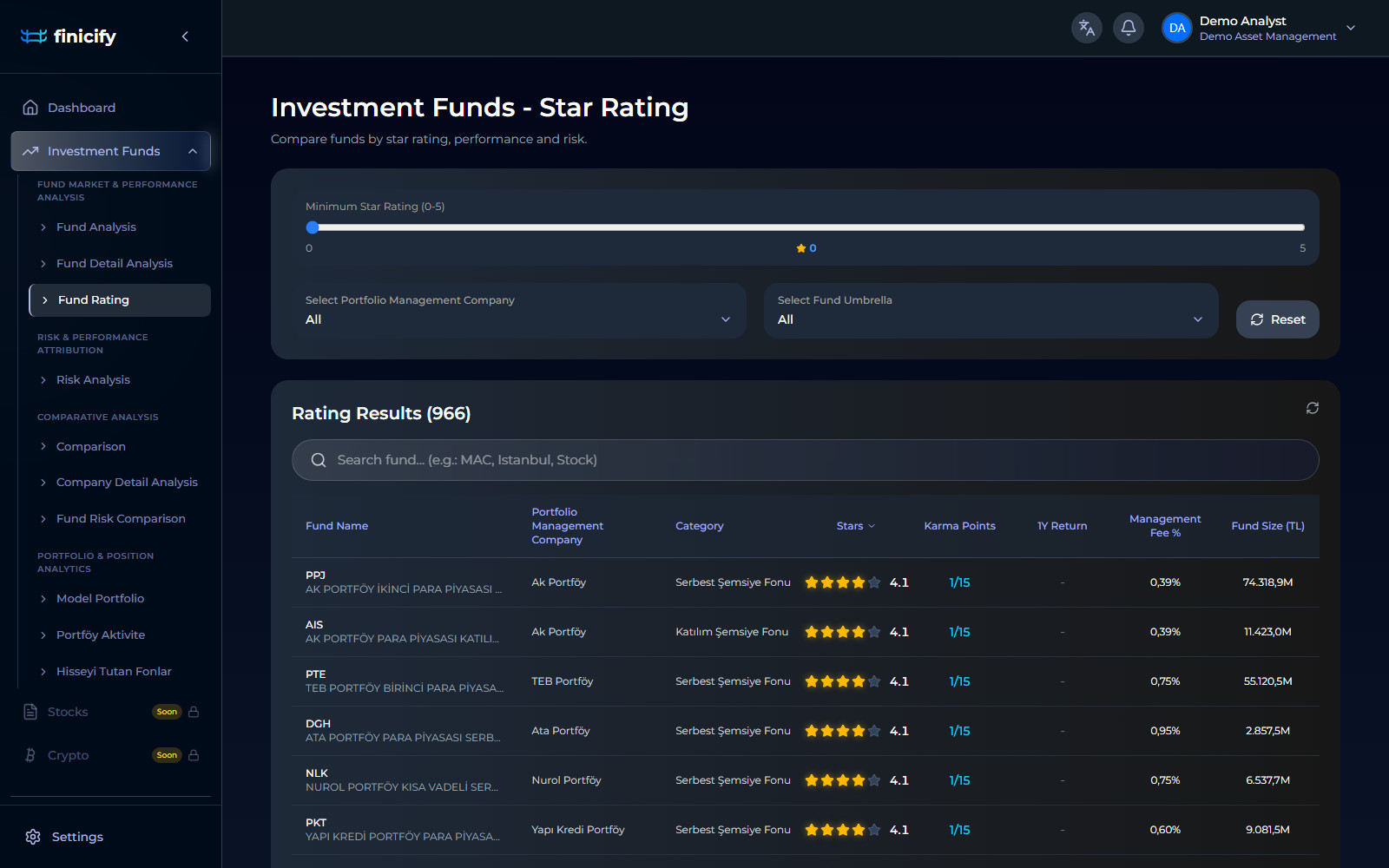Click the Stocks lock icon
The height and width of the screenshot is (868, 1389).
coord(194,712)
